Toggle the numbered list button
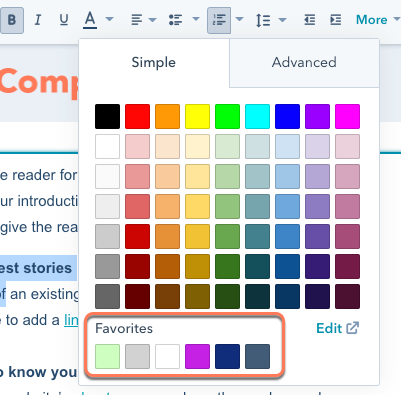This screenshot has height=395, width=401. (219, 20)
